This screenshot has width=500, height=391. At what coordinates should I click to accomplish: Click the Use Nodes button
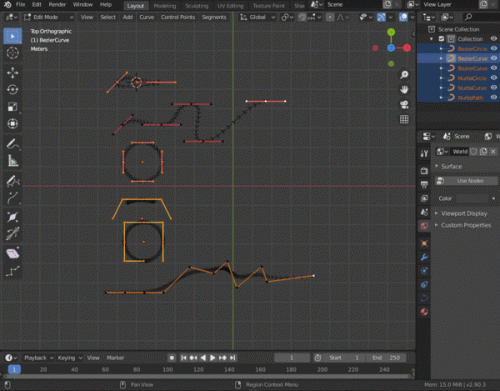point(466,181)
